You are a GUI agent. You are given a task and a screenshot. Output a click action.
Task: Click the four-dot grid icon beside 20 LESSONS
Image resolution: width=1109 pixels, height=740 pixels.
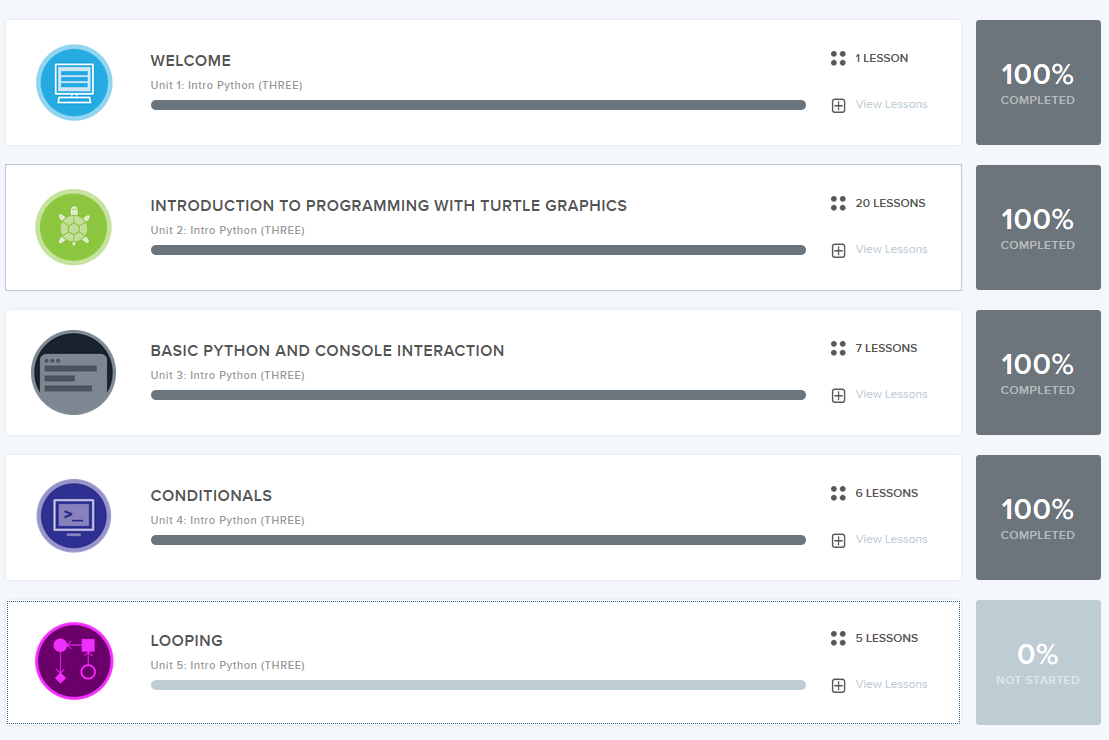point(838,203)
